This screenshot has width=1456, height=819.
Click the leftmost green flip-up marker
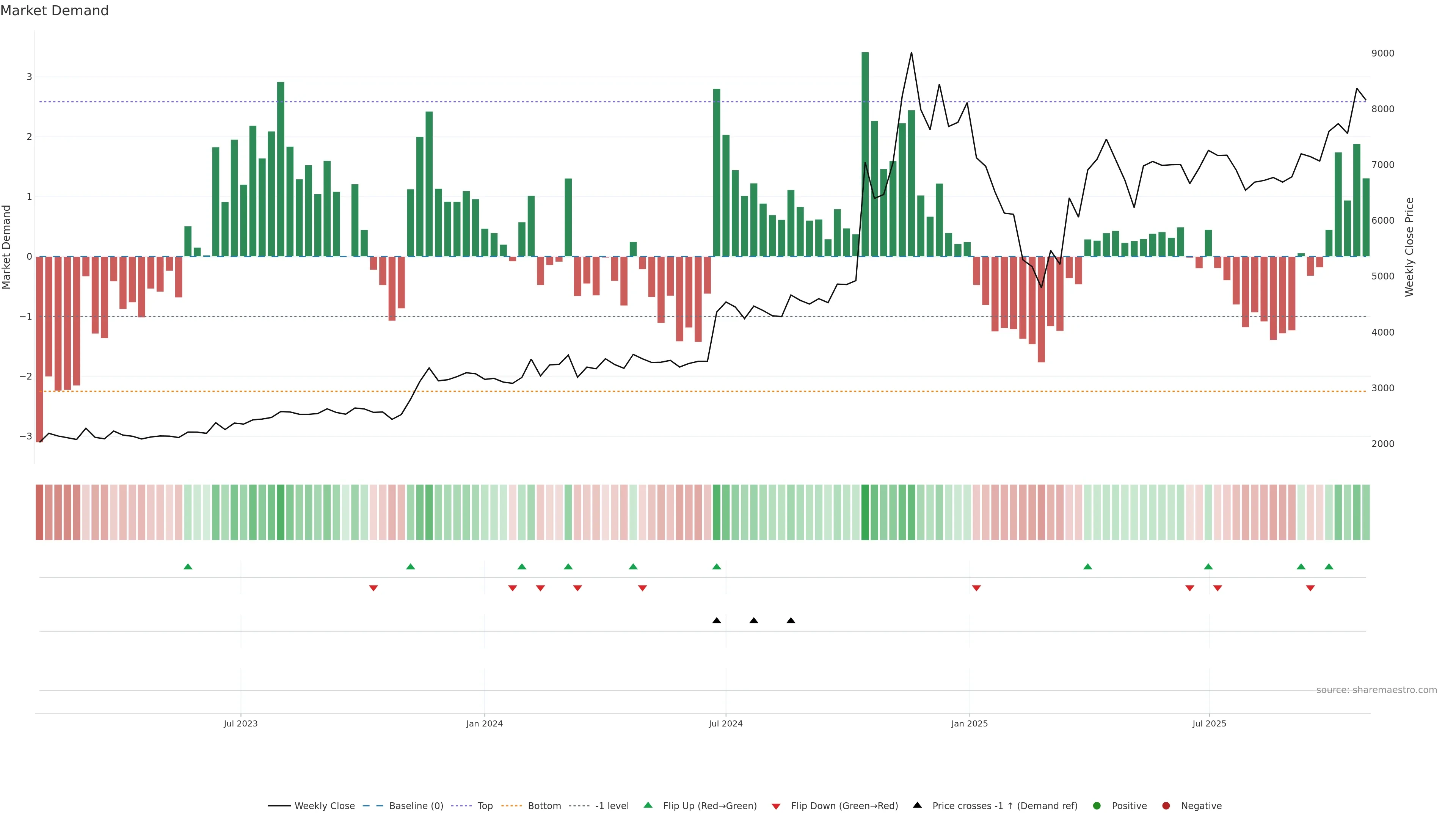(188, 566)
